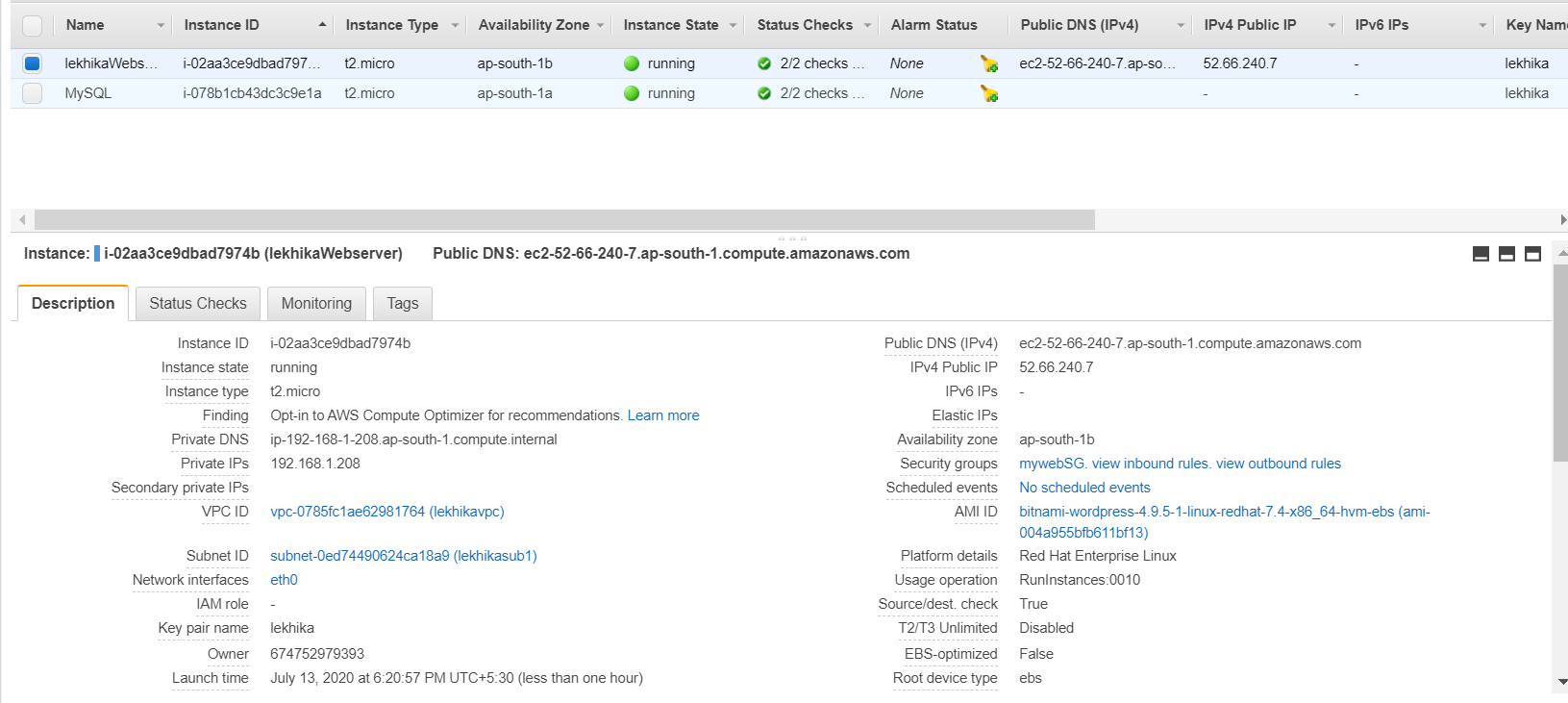Expand the Availability Zone column dropdown
This screenshot has width=1568, height=703.
tap(600, 25)
